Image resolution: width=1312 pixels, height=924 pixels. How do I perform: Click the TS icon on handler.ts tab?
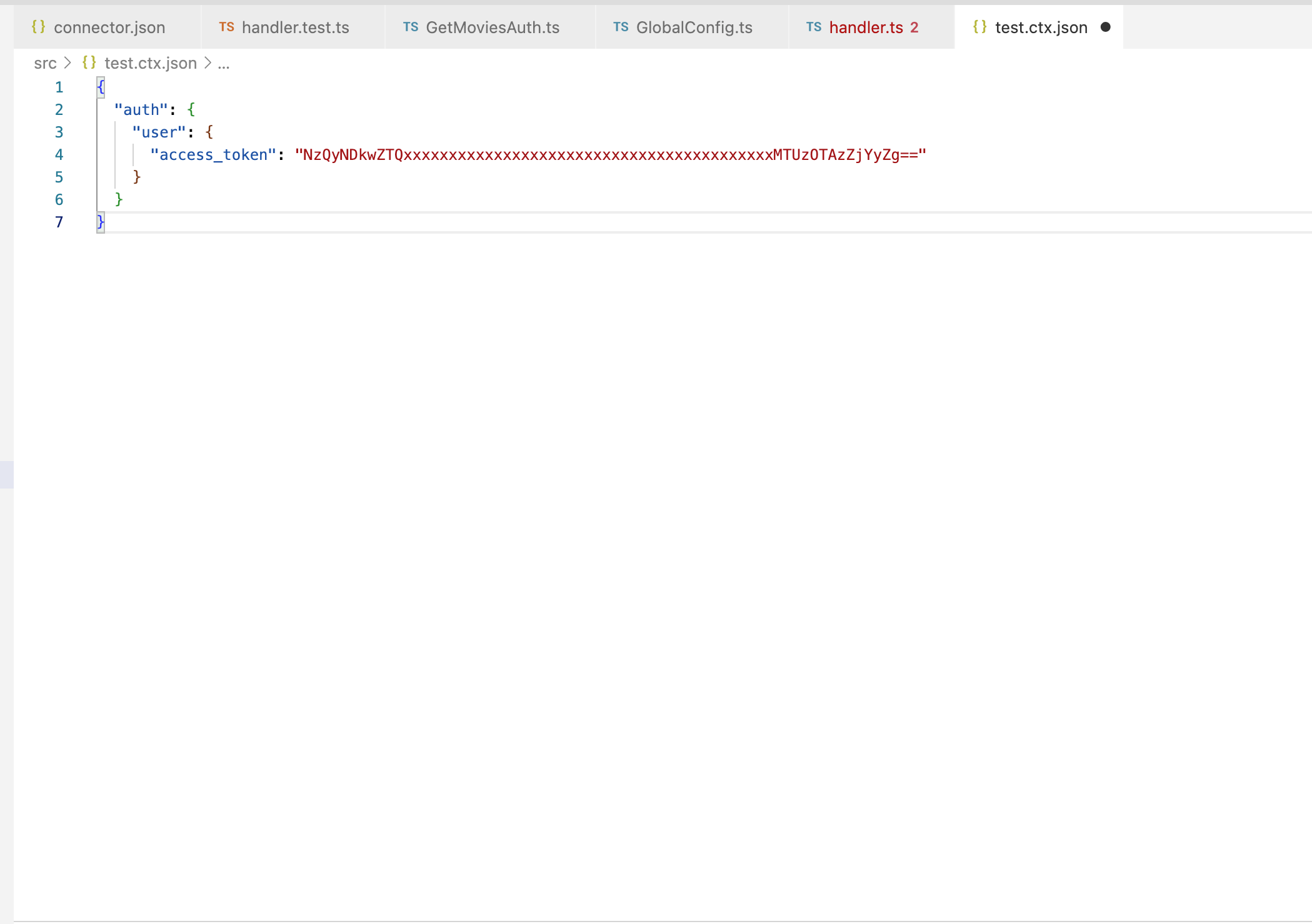pyautogui.click(x=813, y=27)
